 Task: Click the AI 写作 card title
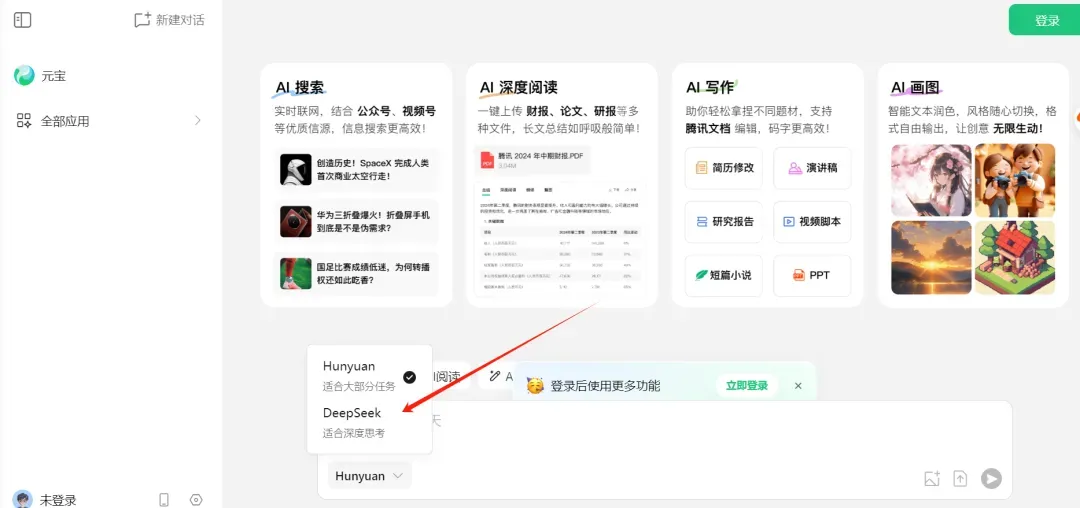coord(709,87)
